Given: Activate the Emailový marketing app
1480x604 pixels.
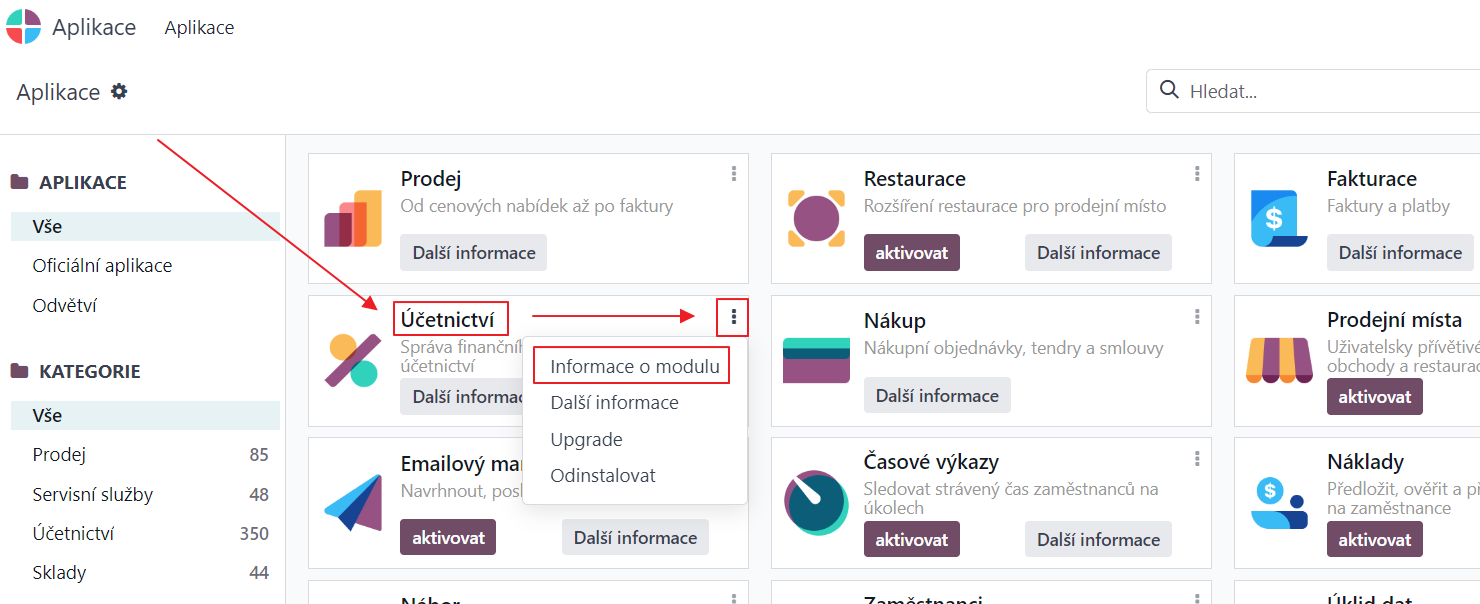Looking at the screenshot, I should coord(448,538).
